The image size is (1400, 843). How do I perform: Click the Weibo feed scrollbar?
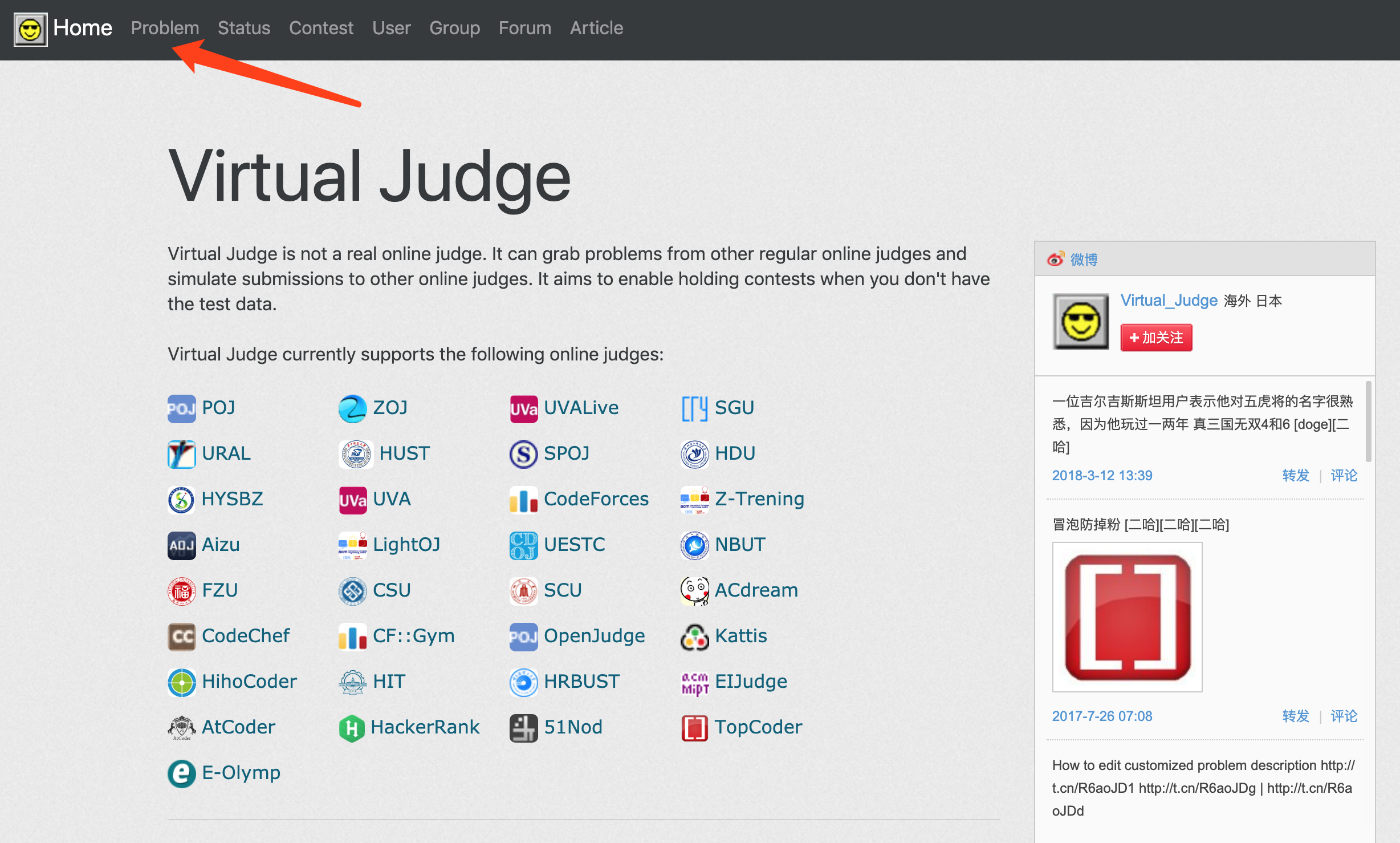(x=1368, y=421)
